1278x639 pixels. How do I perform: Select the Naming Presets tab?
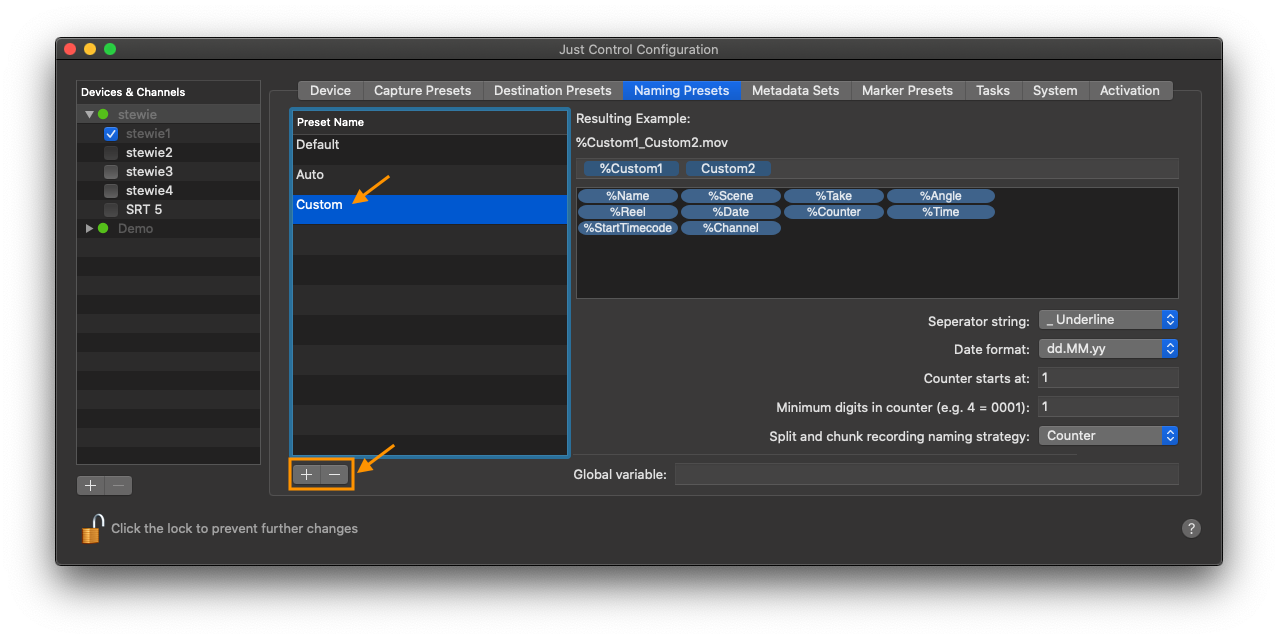682,90
